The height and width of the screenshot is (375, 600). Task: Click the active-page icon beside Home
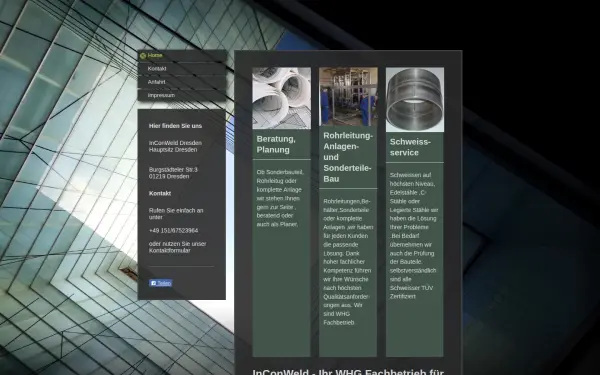[x=143, y=56]
